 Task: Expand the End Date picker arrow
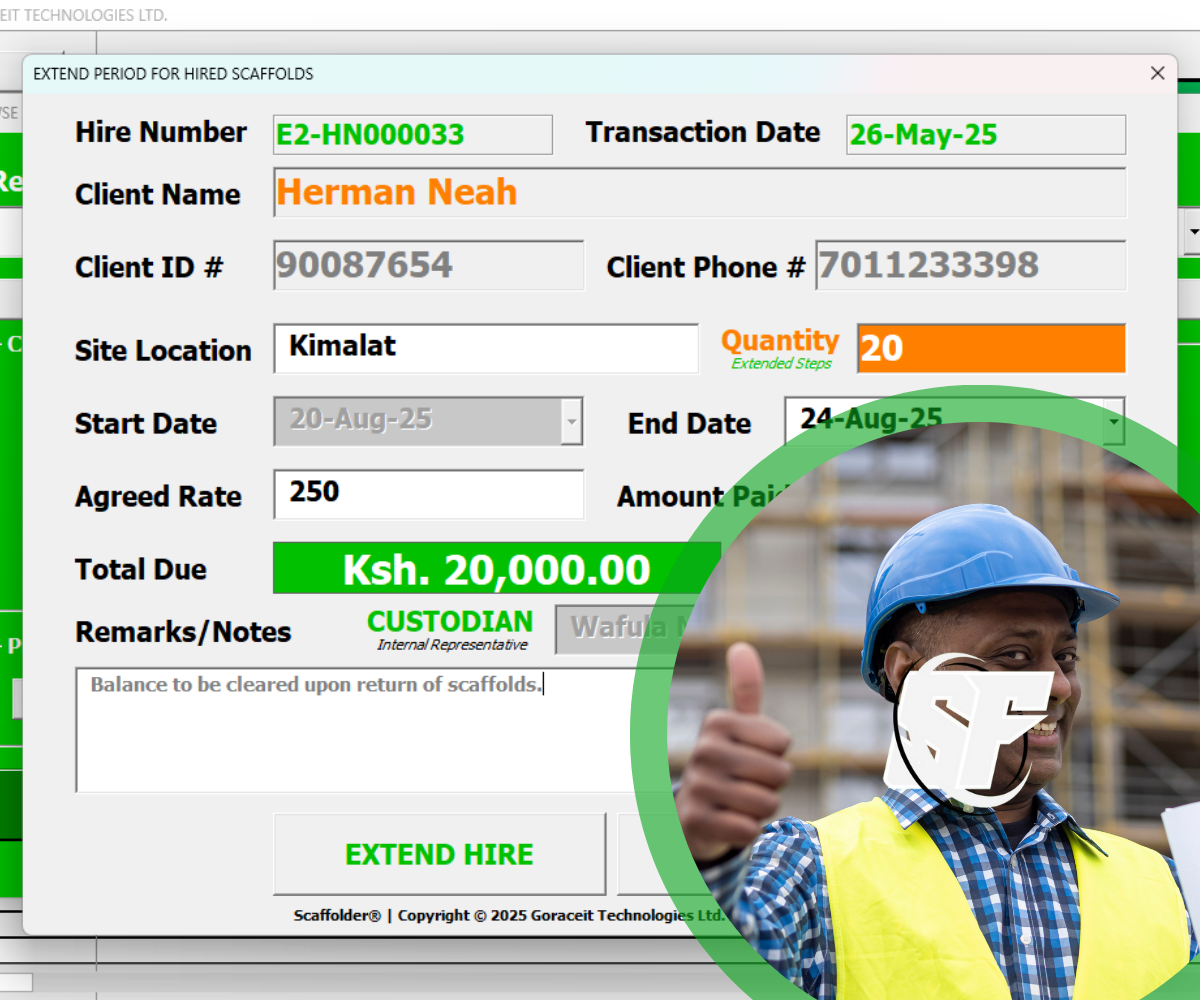click(1113, 422)
